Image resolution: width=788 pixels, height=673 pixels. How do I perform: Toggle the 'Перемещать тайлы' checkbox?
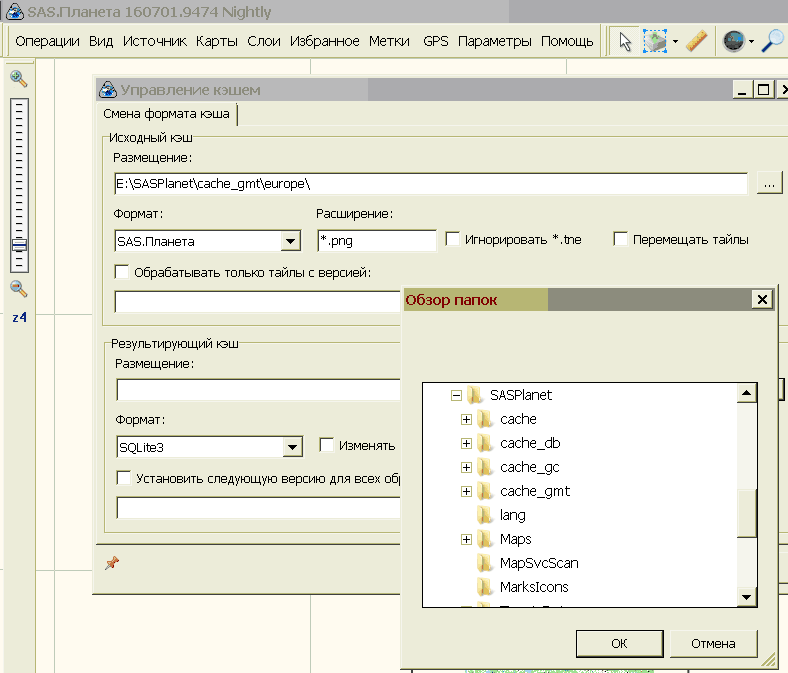[x=621, y=240]
